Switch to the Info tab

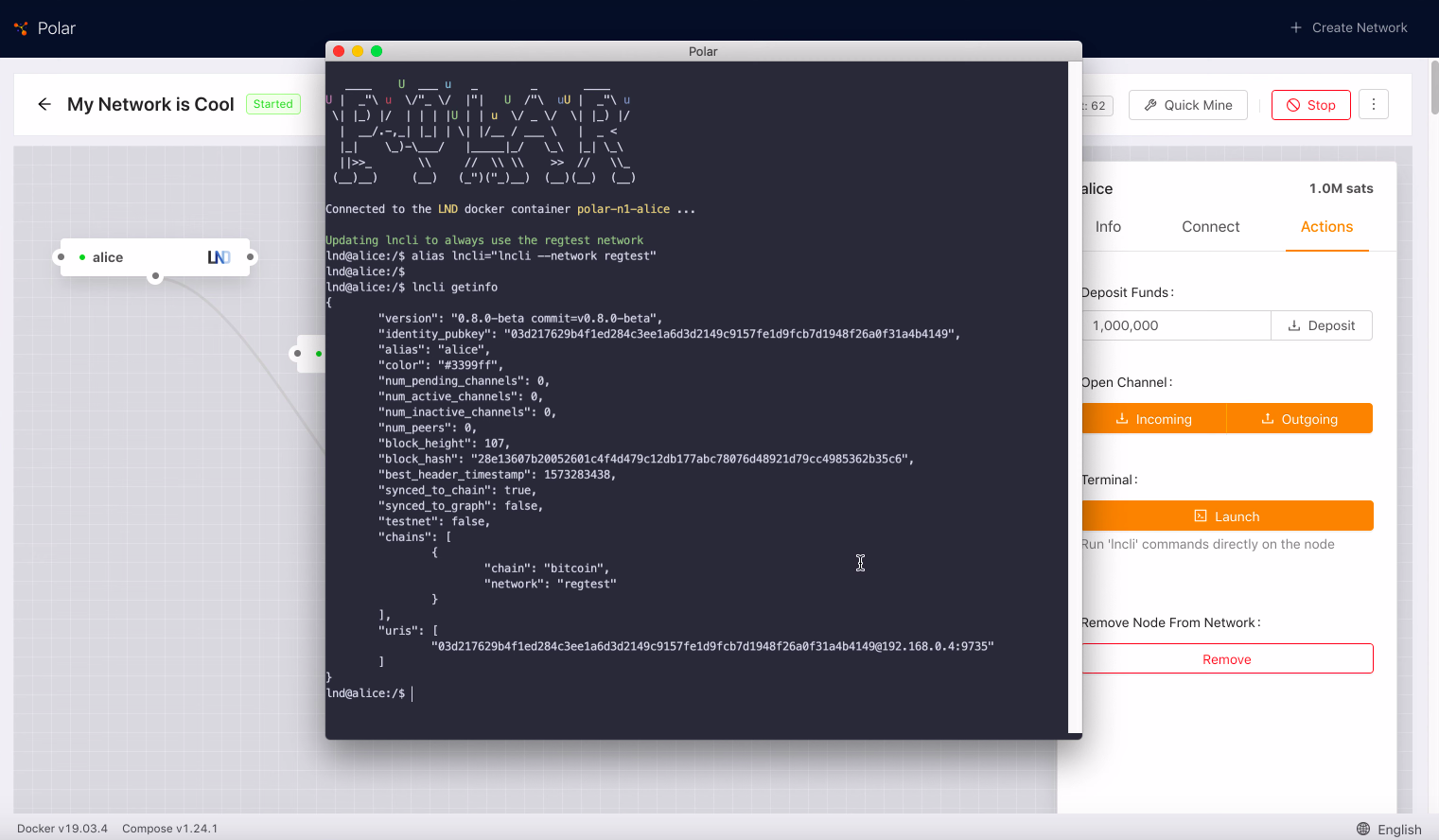1108,227
